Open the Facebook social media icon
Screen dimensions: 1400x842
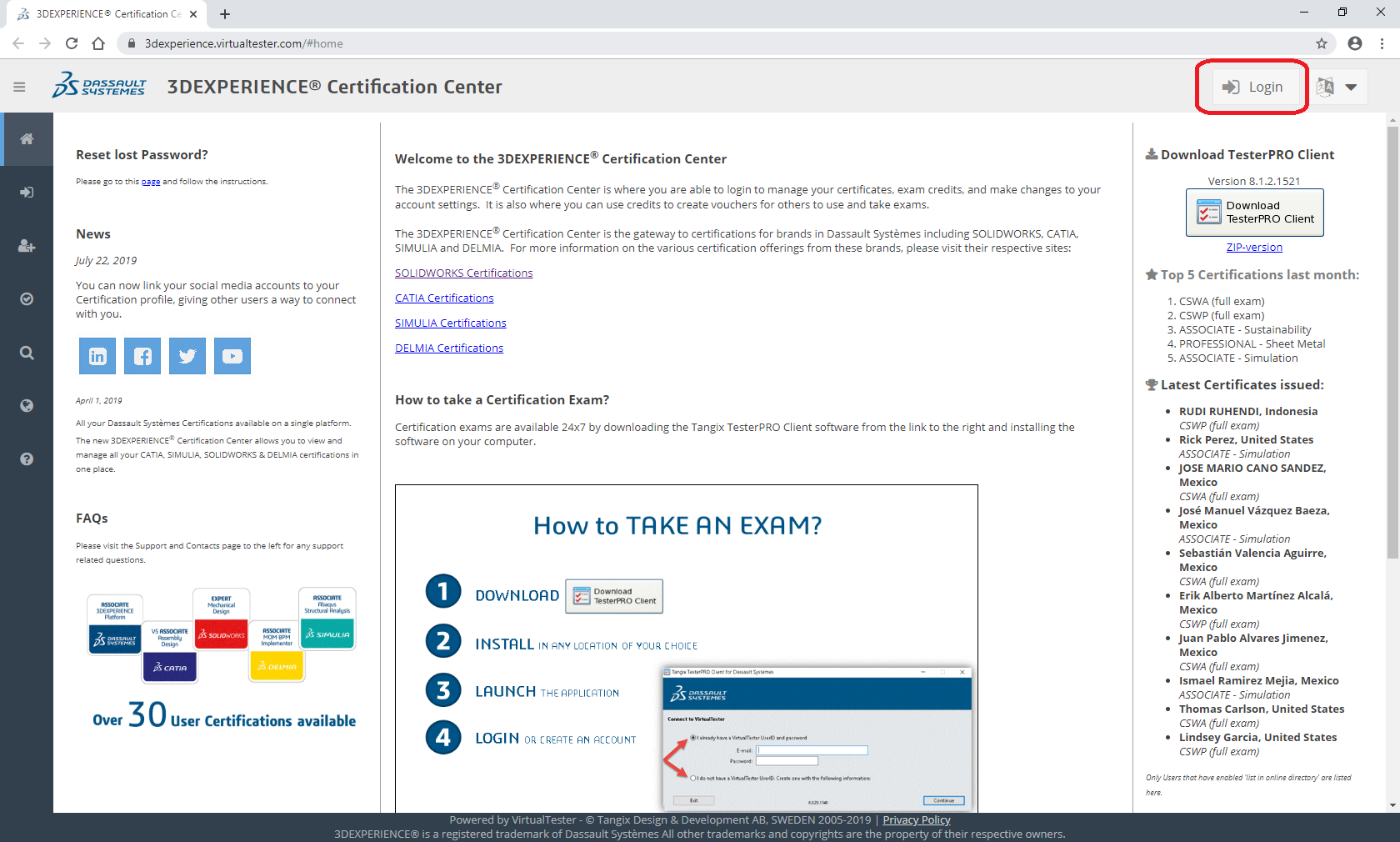142,356
